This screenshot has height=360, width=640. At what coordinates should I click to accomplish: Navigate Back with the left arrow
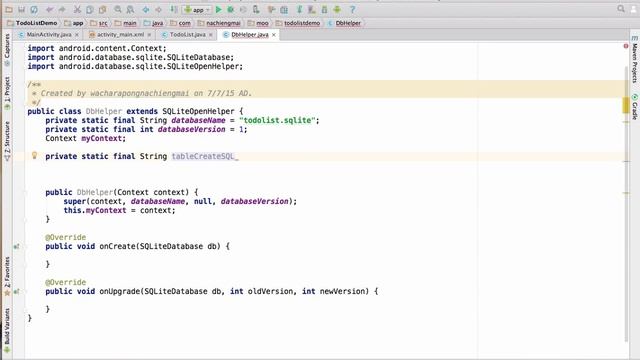(x=146, y=9)
